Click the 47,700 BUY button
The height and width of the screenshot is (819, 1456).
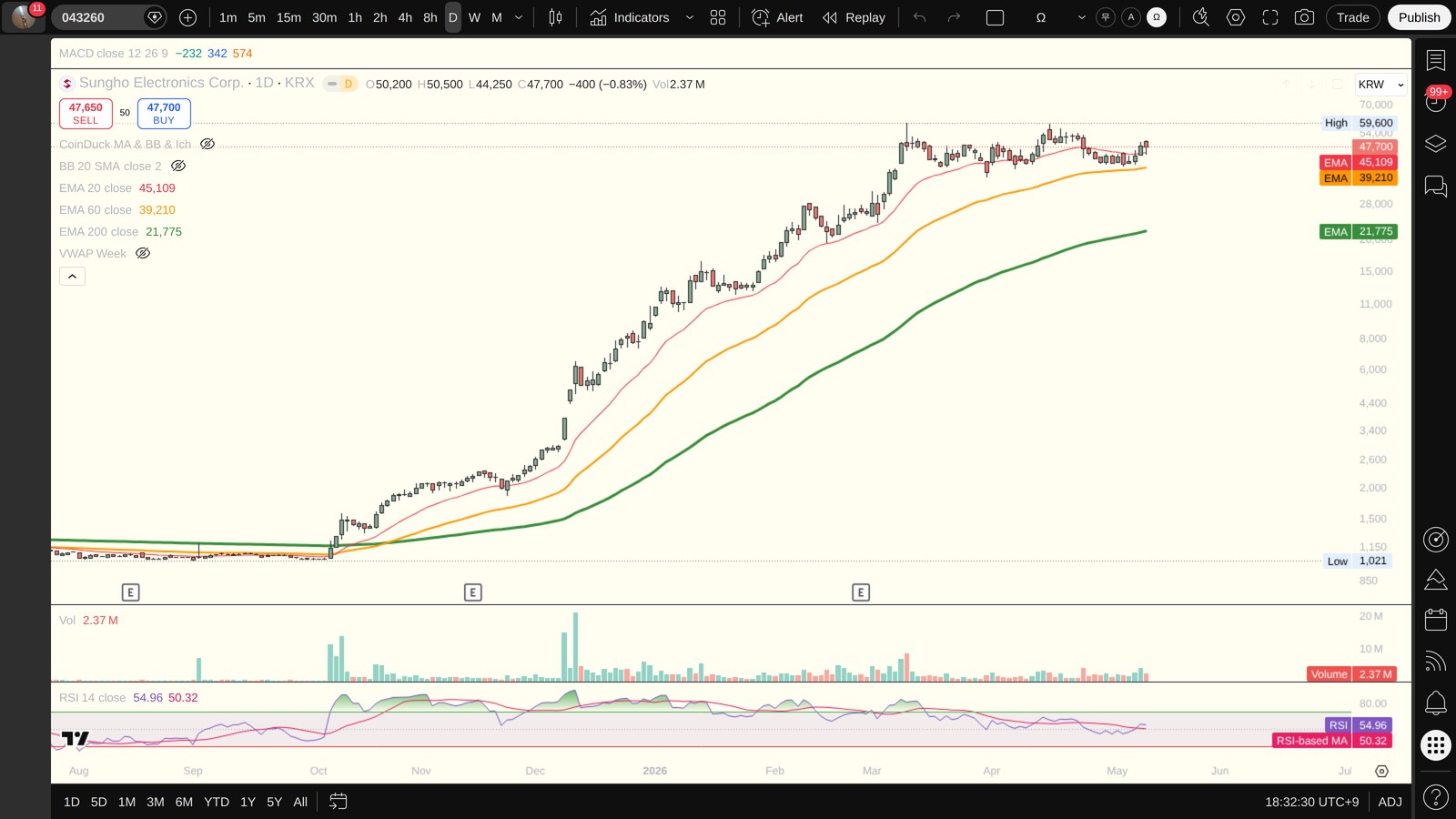point(164,114)
